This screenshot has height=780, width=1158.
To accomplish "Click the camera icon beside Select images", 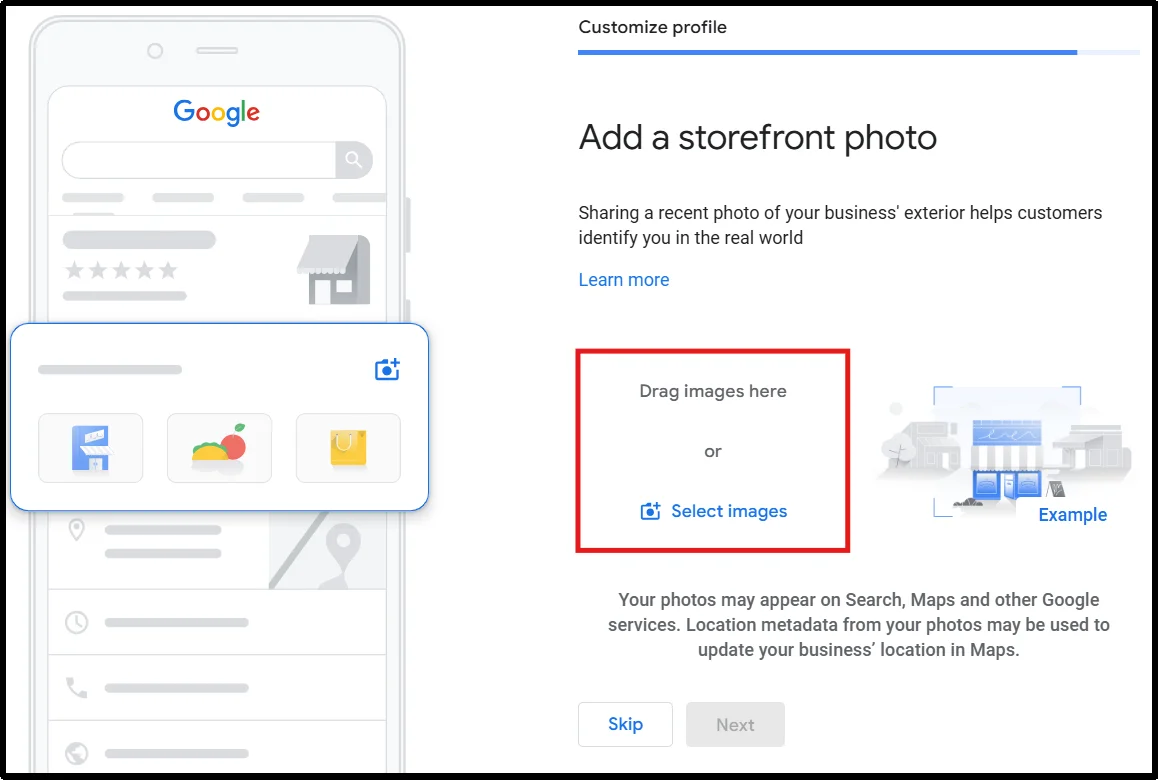I will [650, 511].
